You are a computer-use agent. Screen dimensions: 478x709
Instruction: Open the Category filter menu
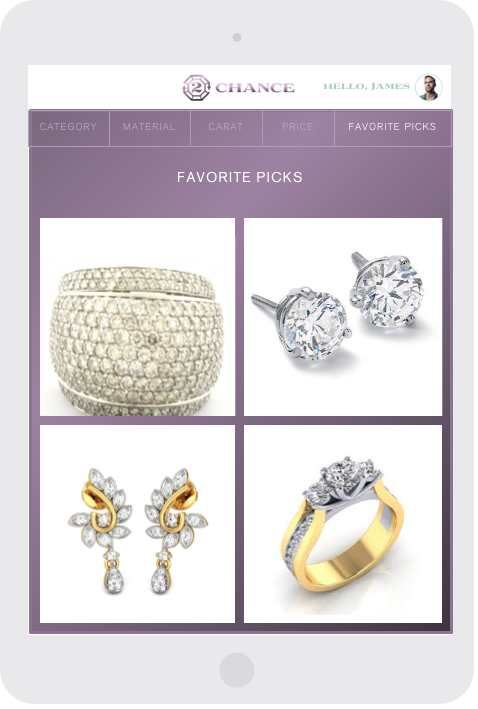pos(69,127)
